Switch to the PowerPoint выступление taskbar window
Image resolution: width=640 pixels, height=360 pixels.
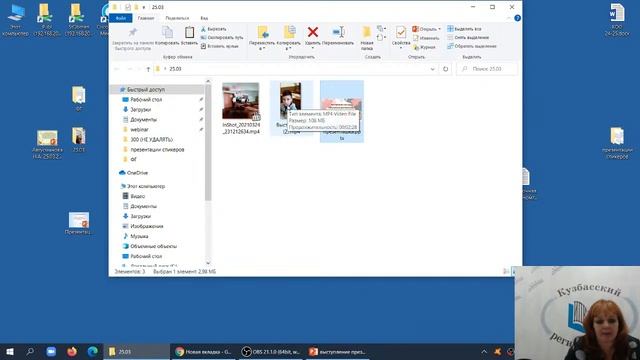tap(337, 351)
